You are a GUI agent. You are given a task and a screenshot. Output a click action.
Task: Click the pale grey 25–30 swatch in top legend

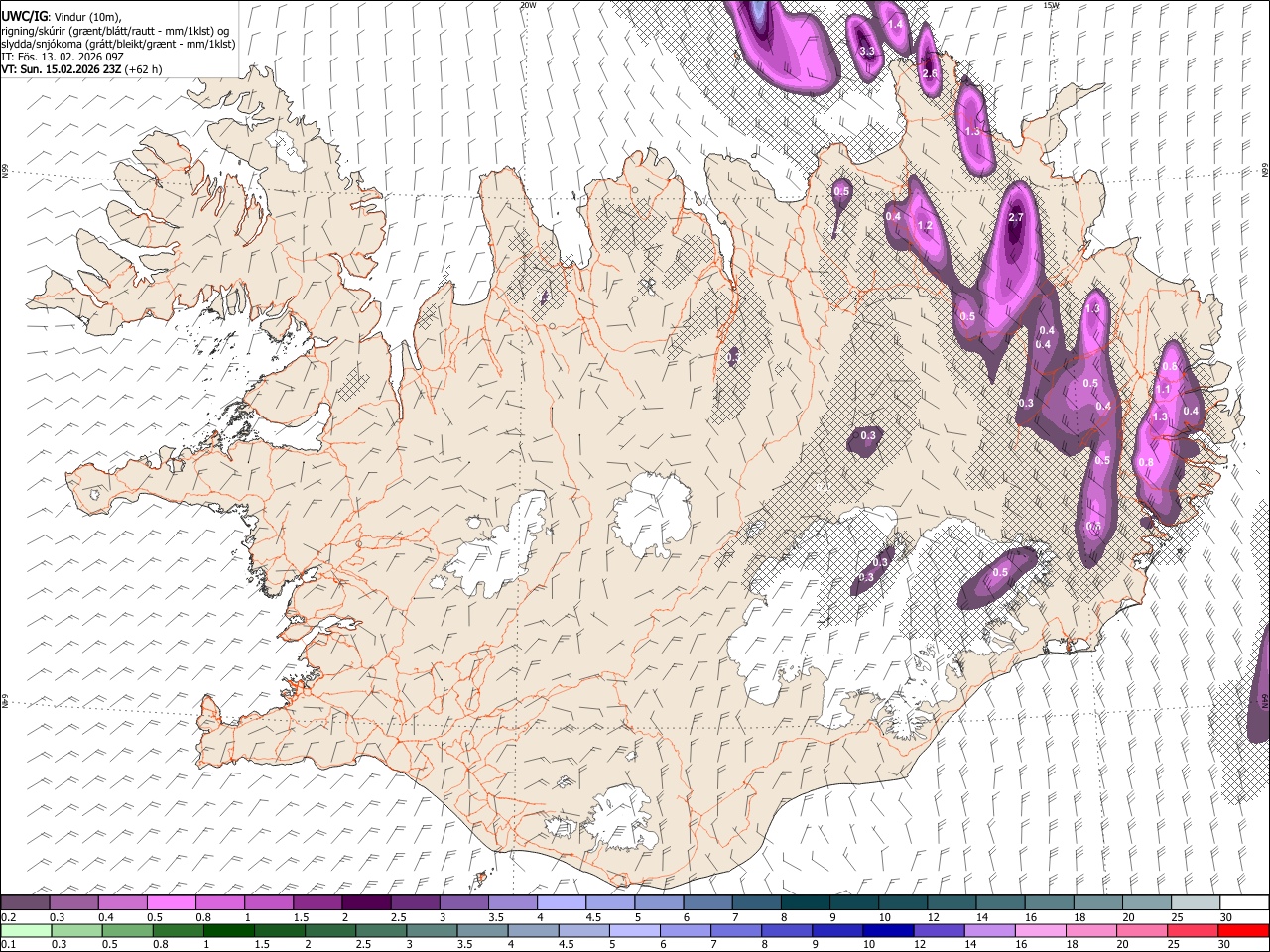pyautogui.click(x=1196, y=903)
